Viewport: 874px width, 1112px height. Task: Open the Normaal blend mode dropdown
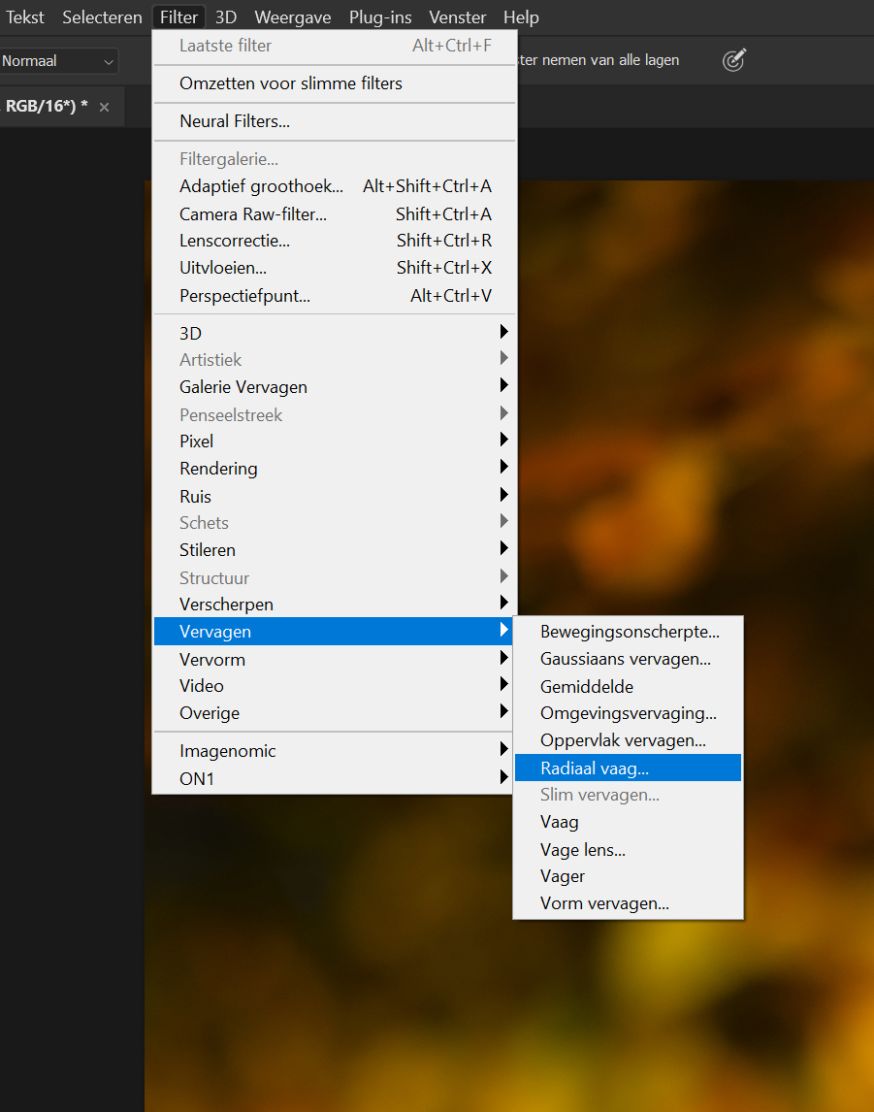point(58,61)
